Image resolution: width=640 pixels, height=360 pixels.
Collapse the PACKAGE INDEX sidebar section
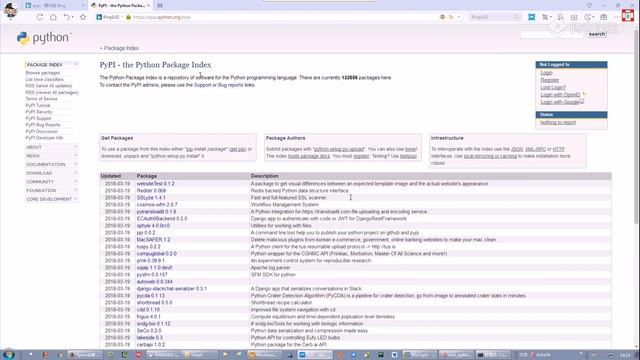point(76,64)
